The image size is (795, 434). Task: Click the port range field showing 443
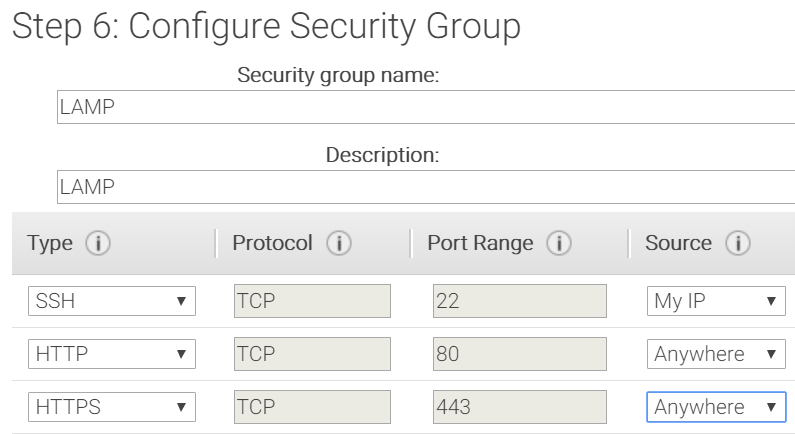click(x=519, y=407)
